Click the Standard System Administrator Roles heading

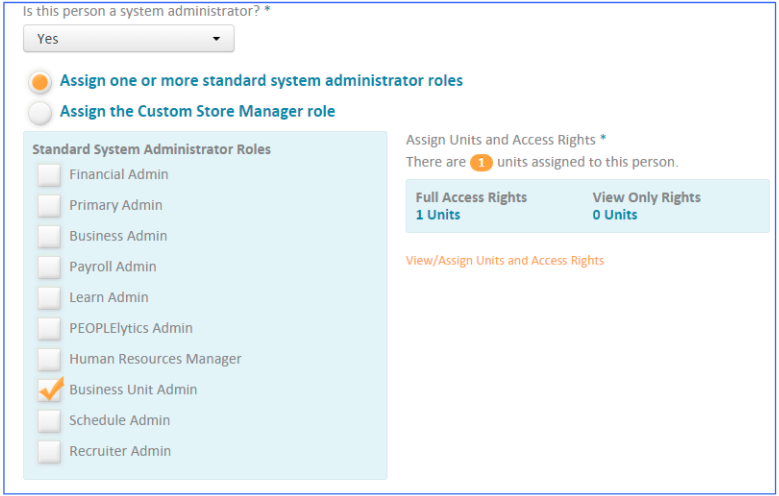click(151, 150)
